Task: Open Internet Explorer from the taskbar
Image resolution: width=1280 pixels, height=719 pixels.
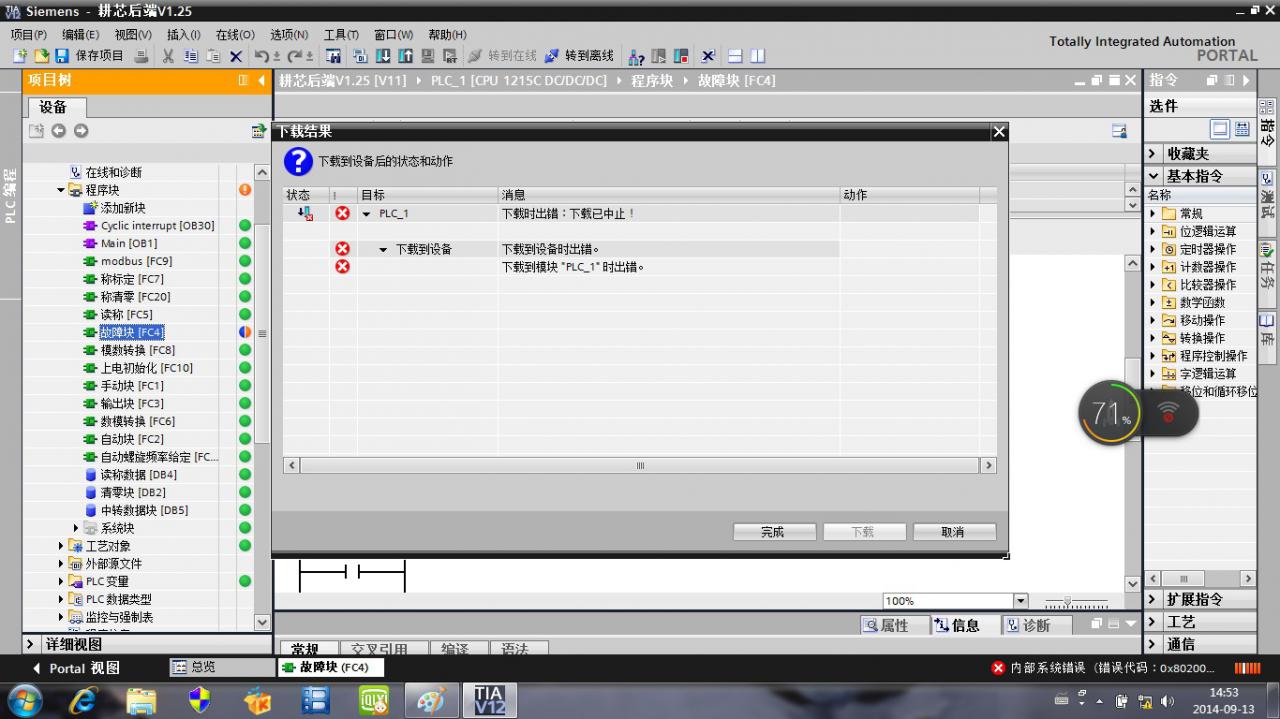Action: tap(84, 699)
